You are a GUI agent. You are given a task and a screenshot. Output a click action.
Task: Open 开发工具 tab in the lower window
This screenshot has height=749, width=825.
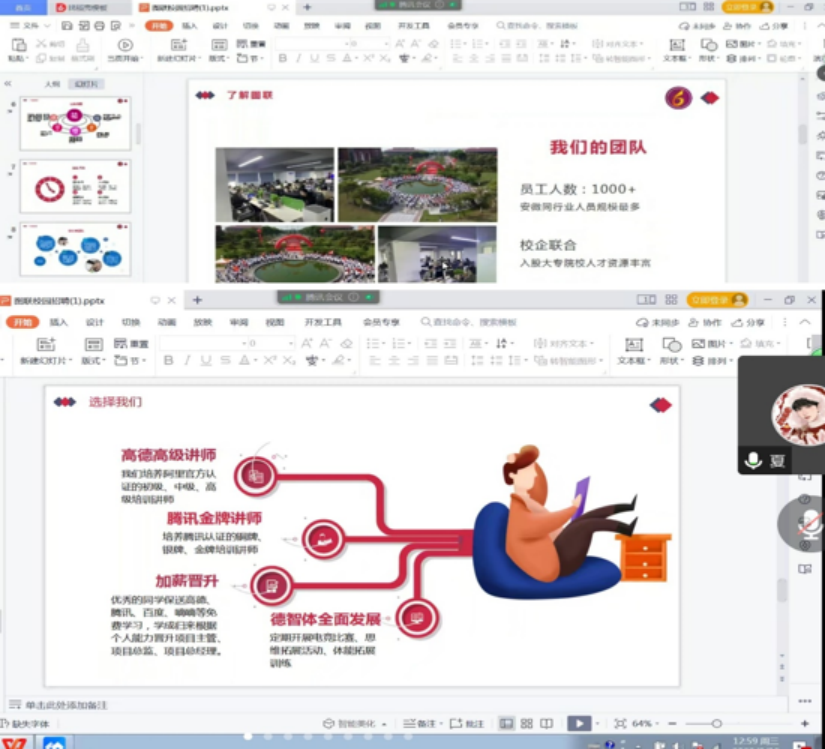[x=323, y=322]
